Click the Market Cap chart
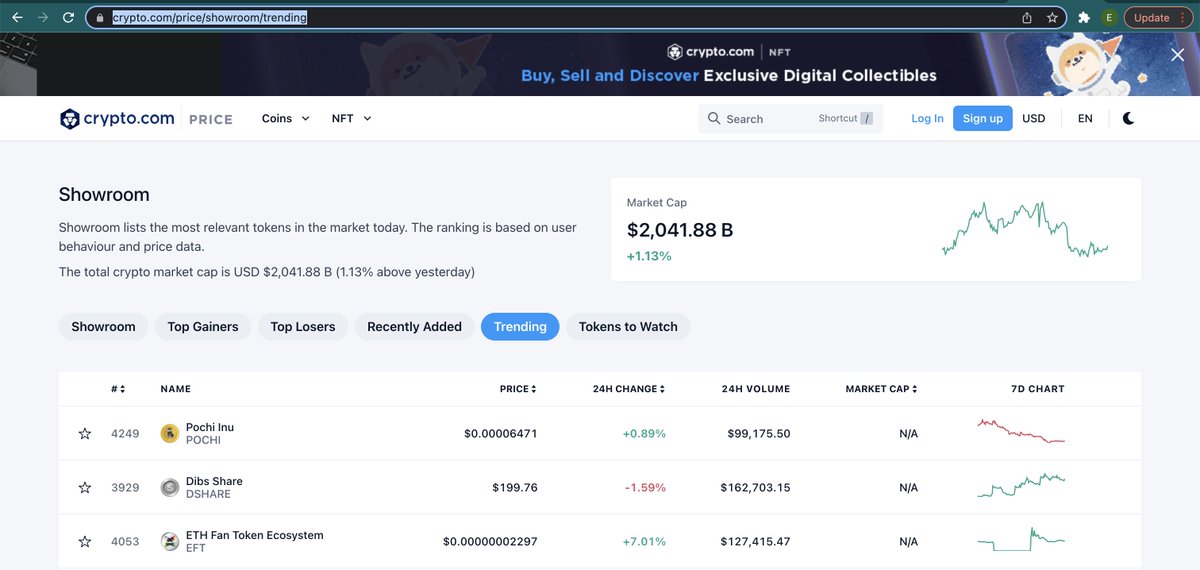The height and width of the screenshot is (570, 1200). [1025, 230]
